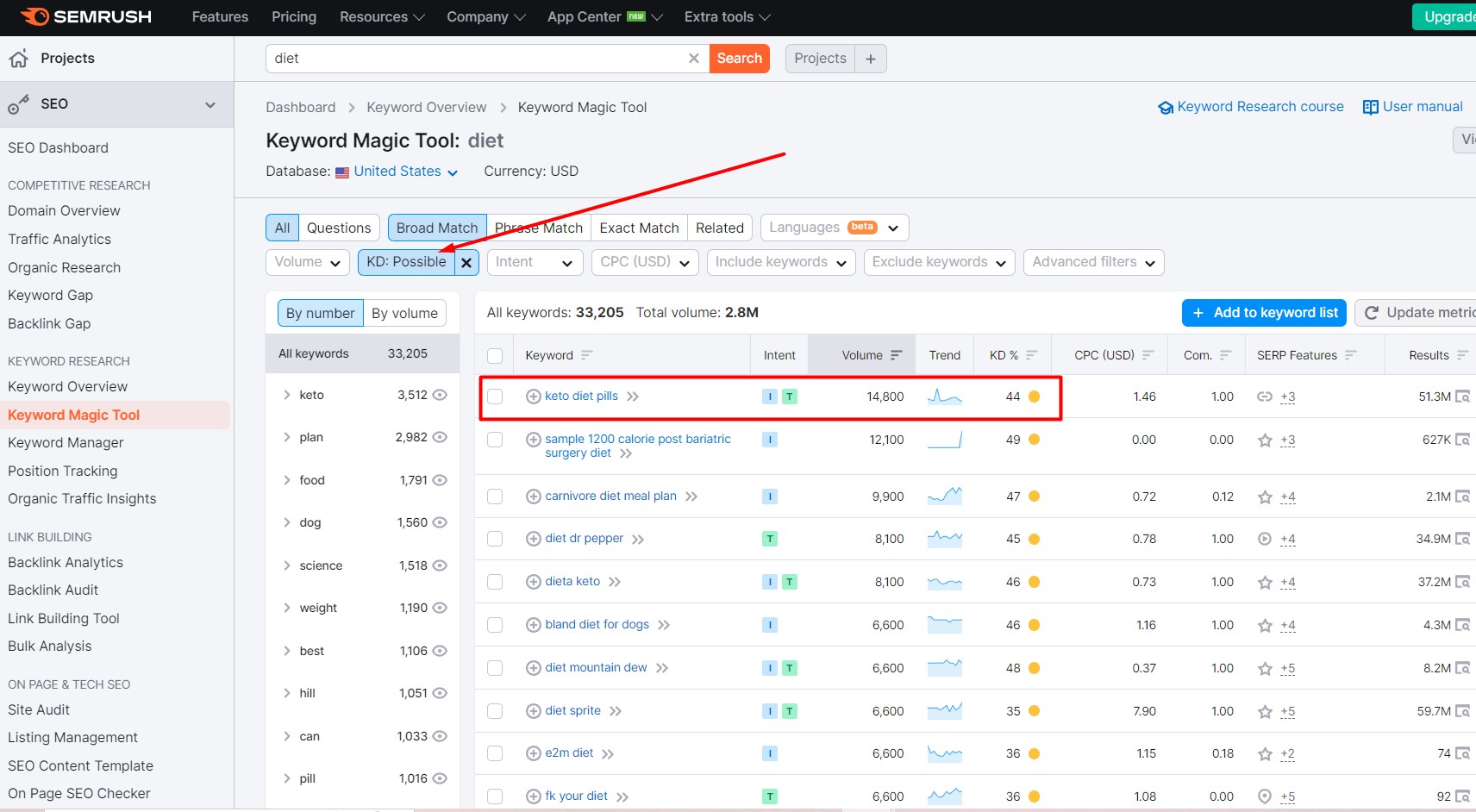Click KD yellow dot for diet sprite

pos(1035,711)
